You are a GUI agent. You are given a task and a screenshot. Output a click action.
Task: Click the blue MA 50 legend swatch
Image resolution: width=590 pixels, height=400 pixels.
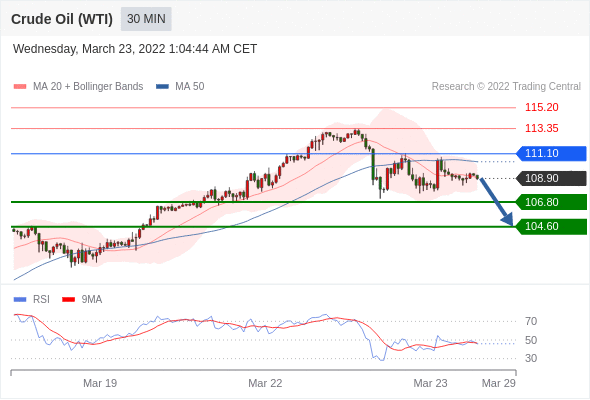tap(162, 87)
